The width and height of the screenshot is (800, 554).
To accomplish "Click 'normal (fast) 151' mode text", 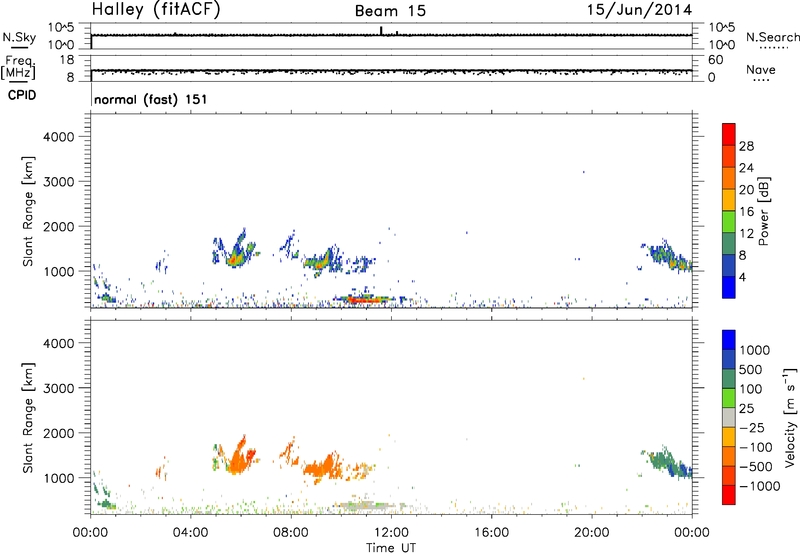I will pos(151,99).
